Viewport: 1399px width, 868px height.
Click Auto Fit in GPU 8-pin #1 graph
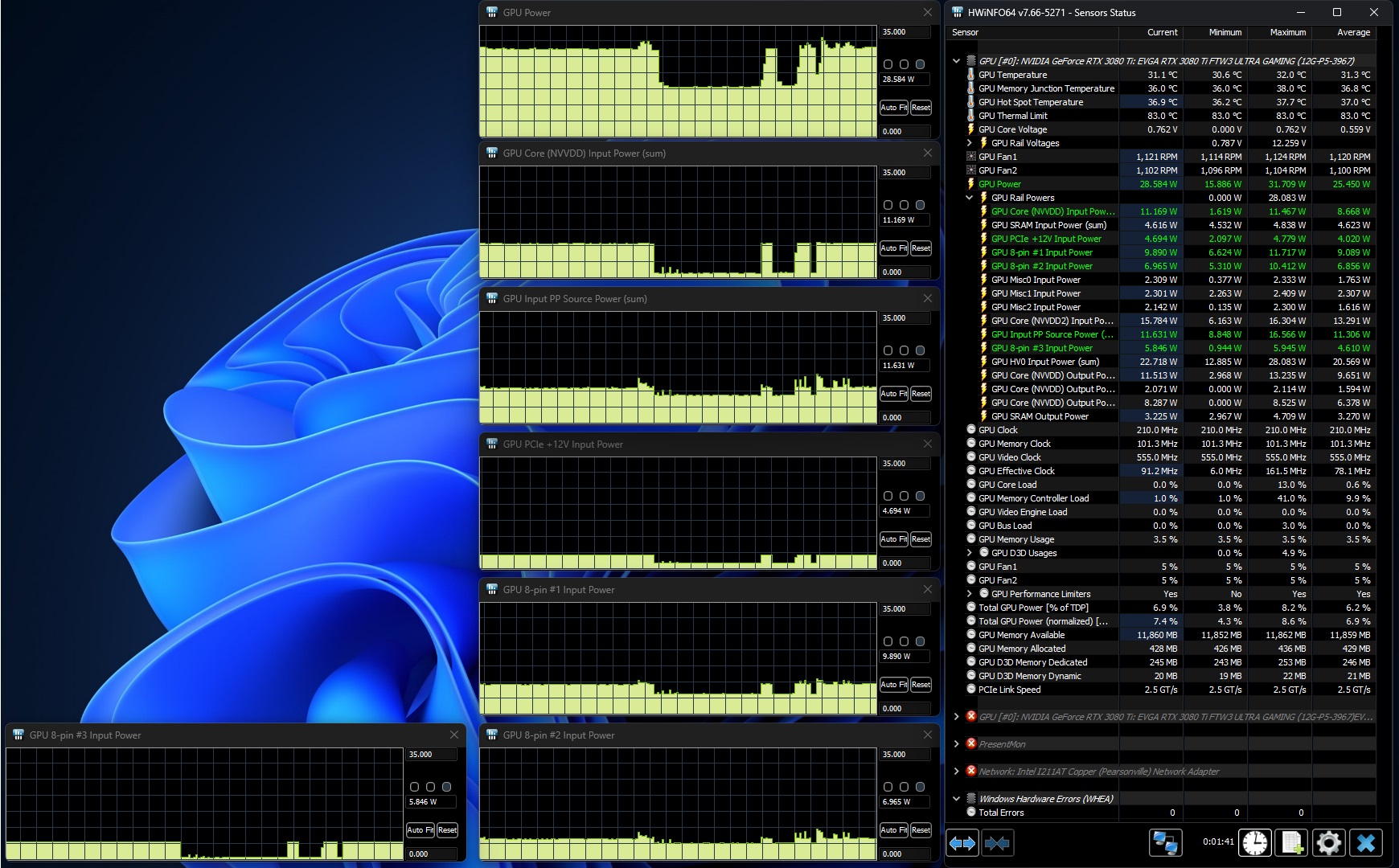click(893, 685)
